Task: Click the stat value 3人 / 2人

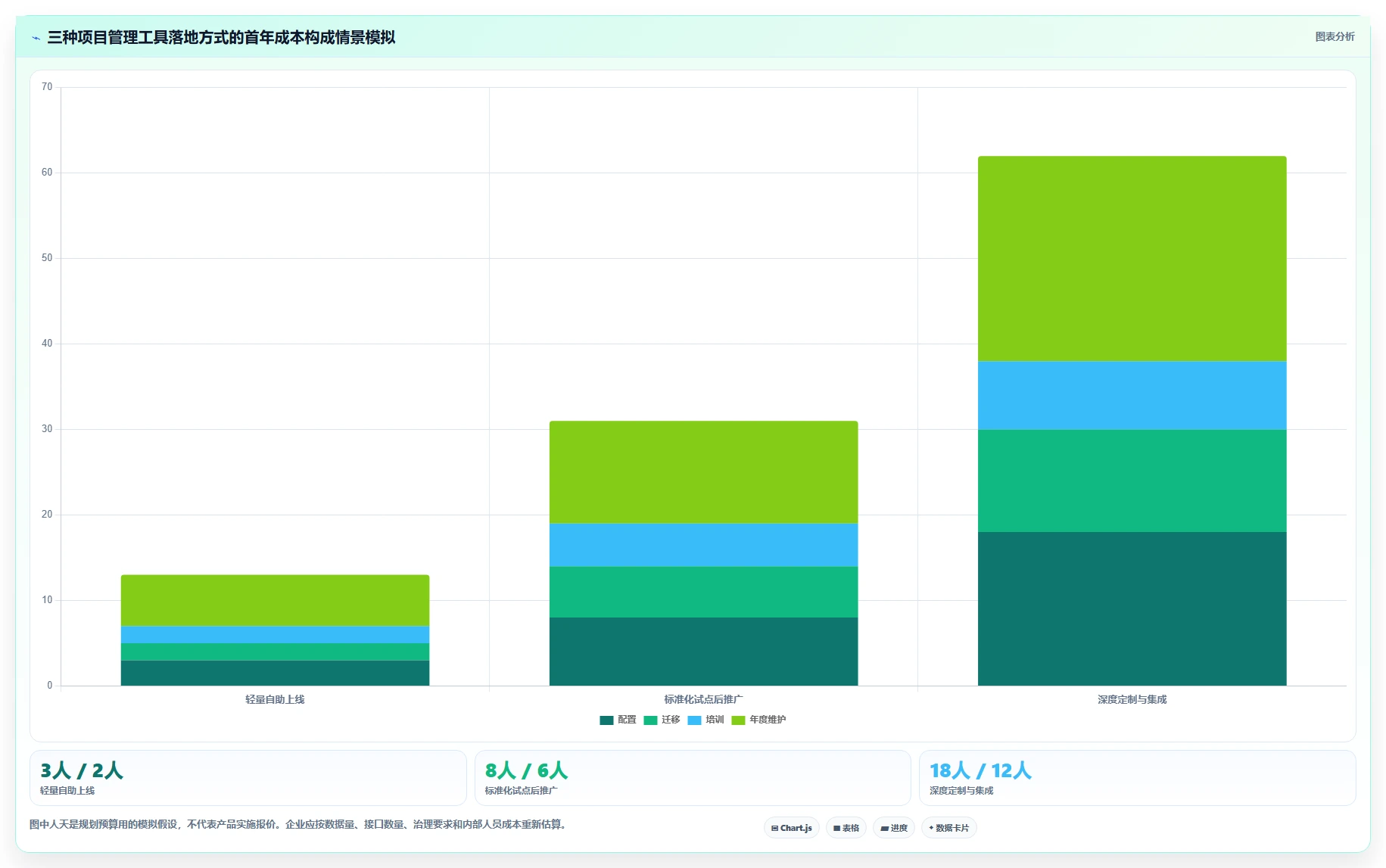Action: 81,770
